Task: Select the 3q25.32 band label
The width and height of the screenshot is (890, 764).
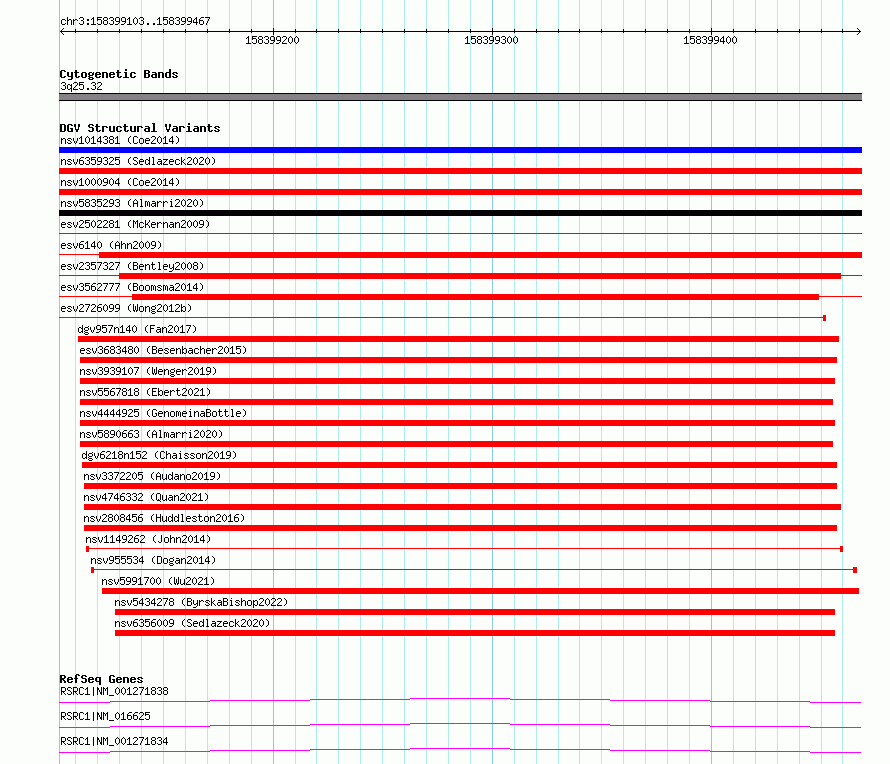Action: 81,86
